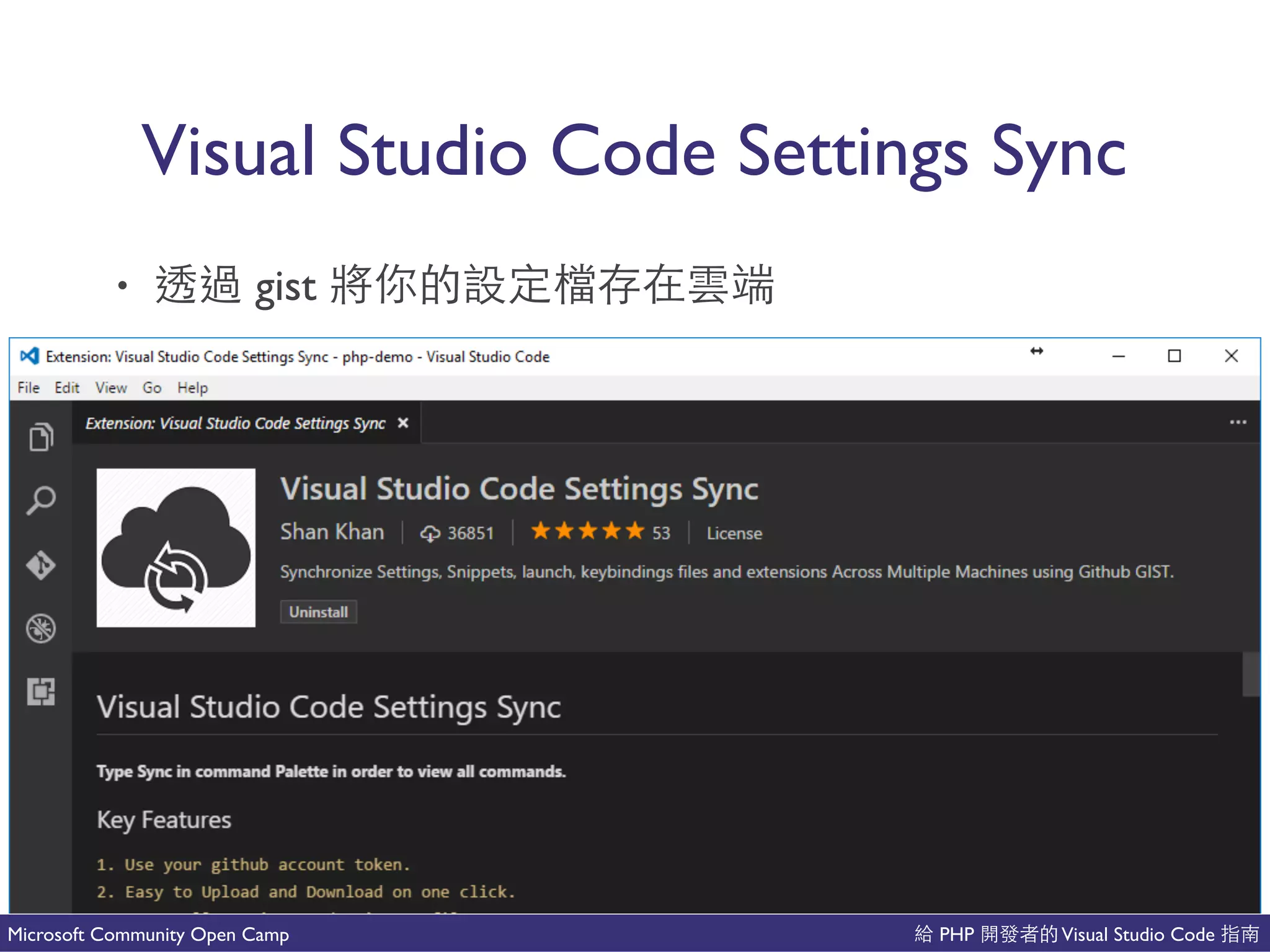Screen dimensions: 1270x952
Task: Click the README heading Visual Studio Code Settings Sync
Action: [329, 707]
